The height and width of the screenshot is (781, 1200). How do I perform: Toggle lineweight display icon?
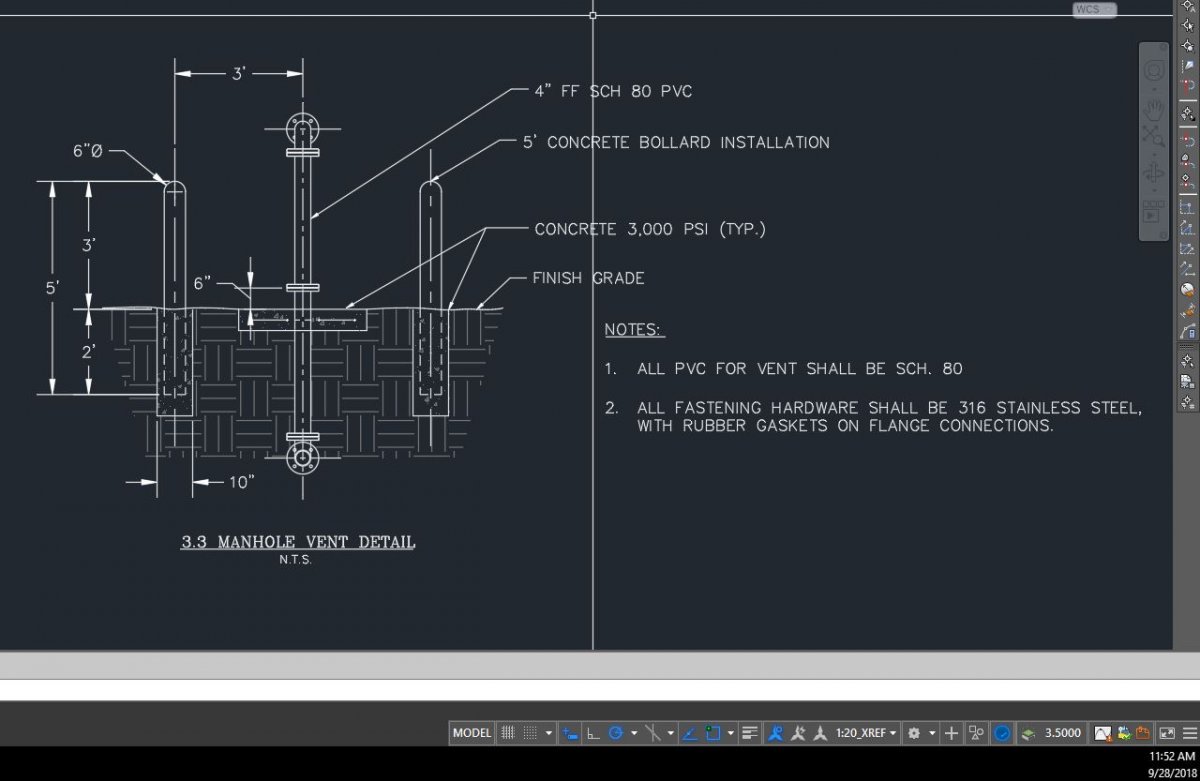751,733
